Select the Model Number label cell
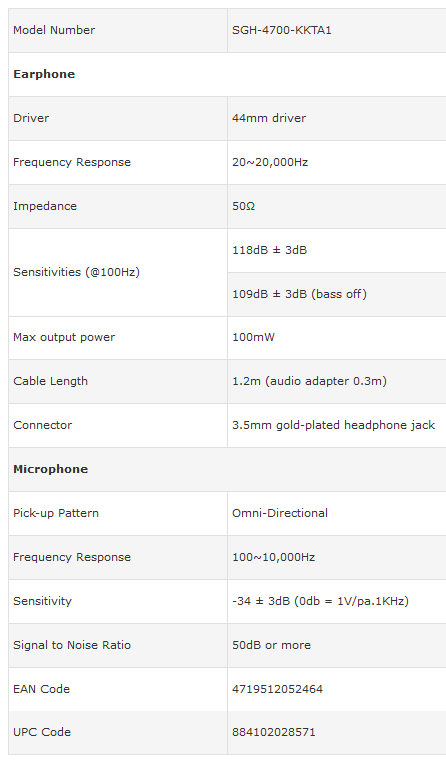Viewport: 446px width, 761px height. coord(118,30)
